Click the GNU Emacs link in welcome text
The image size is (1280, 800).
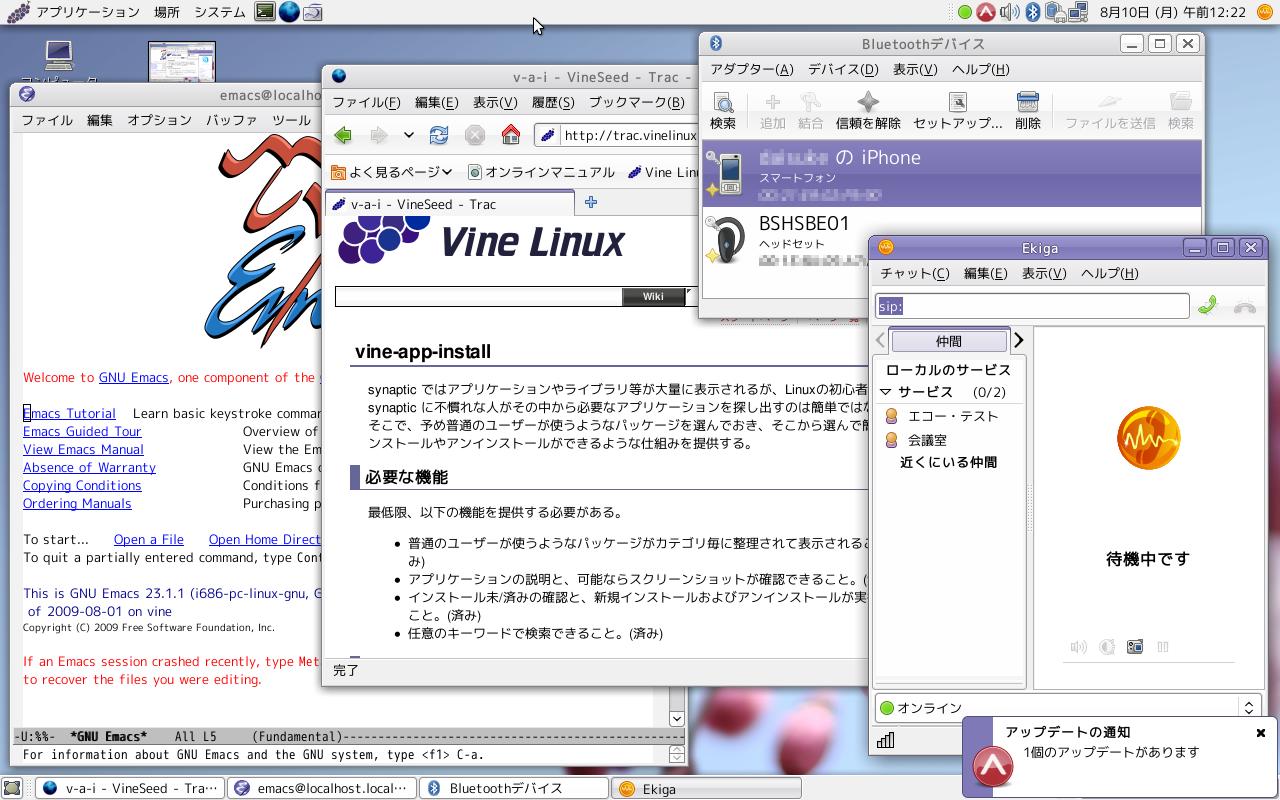pyautogui.click(x=133, y=377)
